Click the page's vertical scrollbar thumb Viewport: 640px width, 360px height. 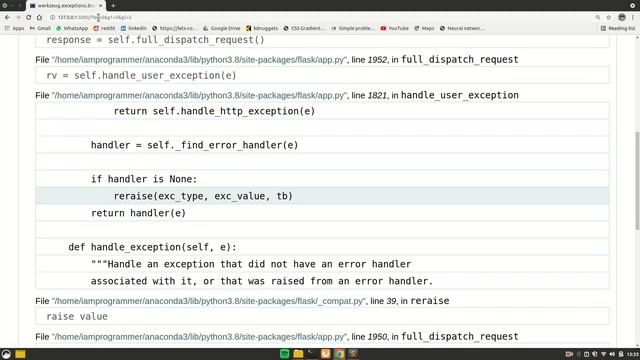click(637, 181)
